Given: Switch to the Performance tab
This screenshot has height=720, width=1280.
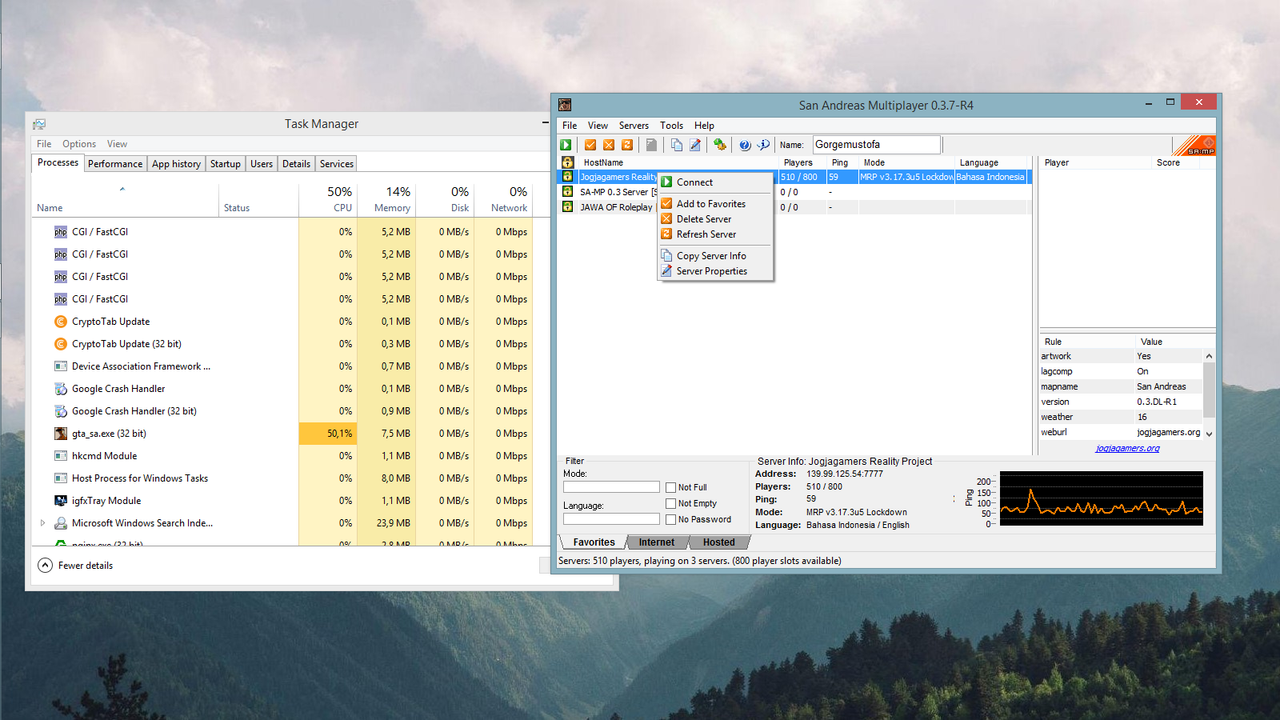Looking at the screenshot, I should (x=115, y=164).
